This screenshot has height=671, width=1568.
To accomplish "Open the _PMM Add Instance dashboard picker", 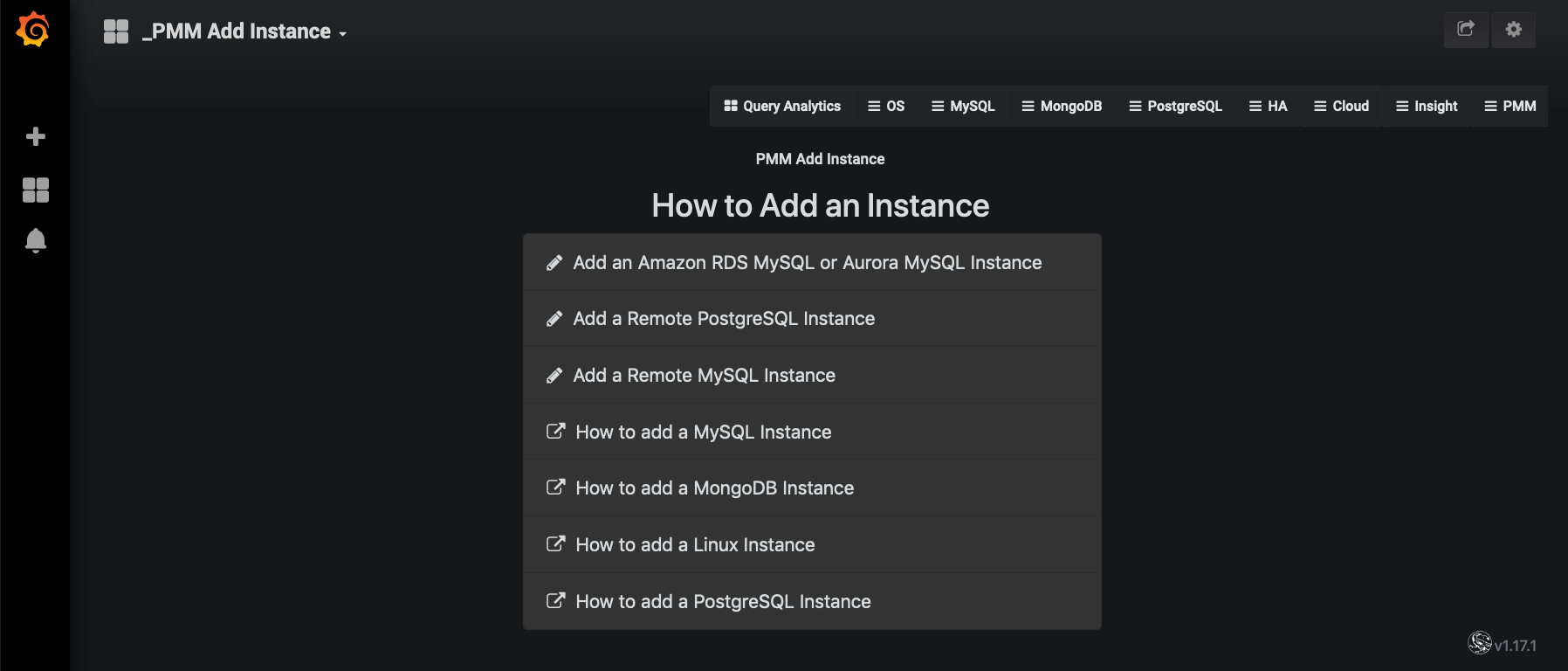I will click(x=244, y=31).
